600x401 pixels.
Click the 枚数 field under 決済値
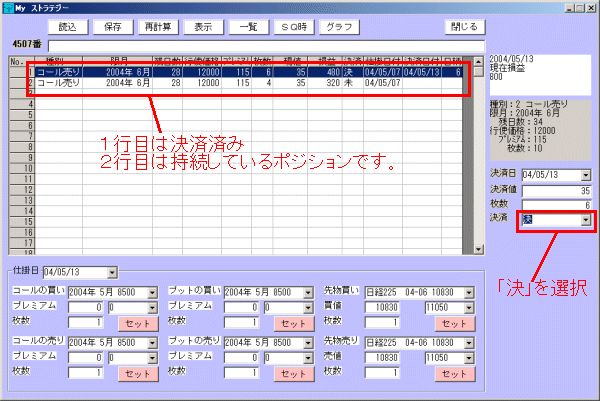point(556,205)
